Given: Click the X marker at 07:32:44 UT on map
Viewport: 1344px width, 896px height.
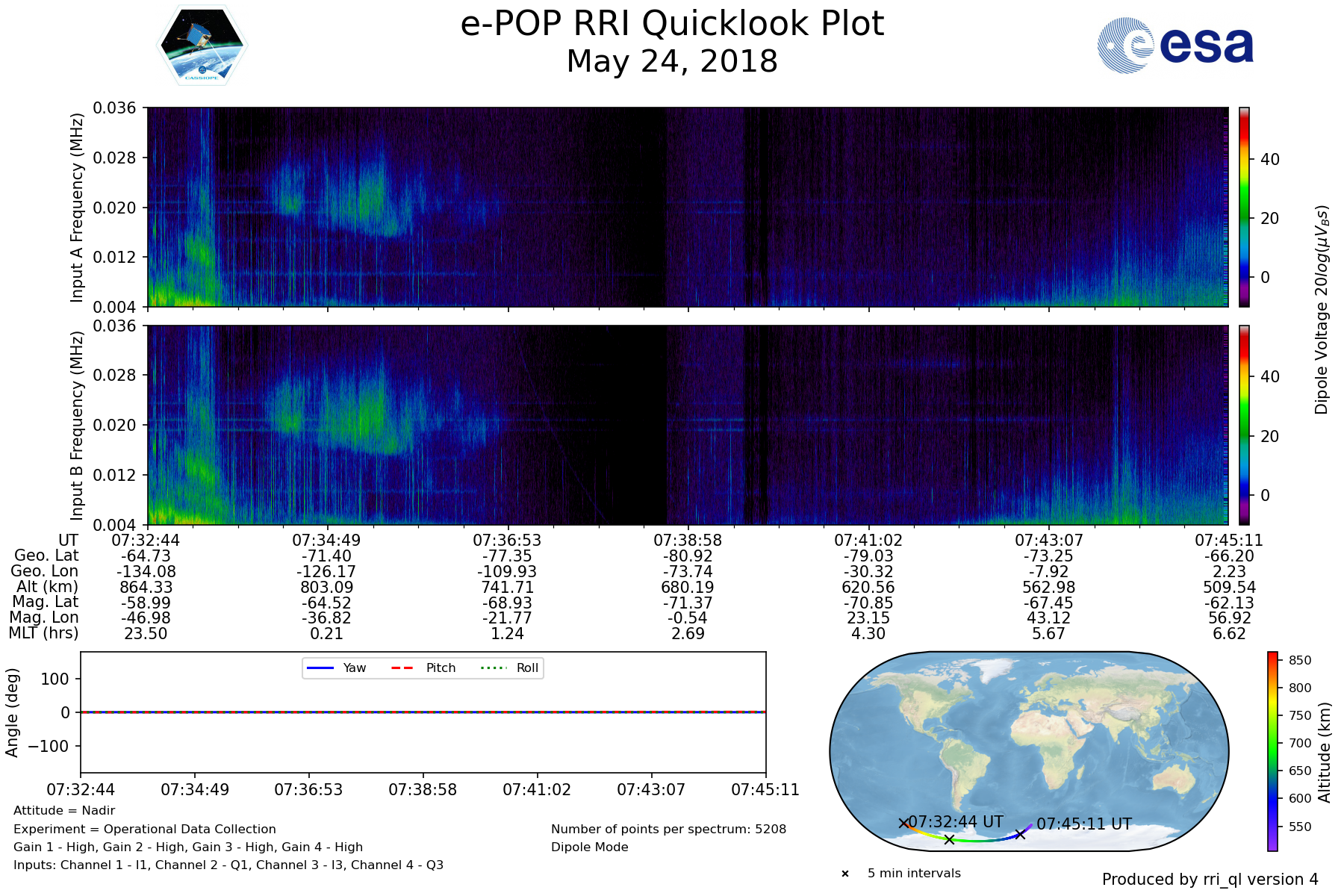Looking at the screenshot, I should [903, 823].
